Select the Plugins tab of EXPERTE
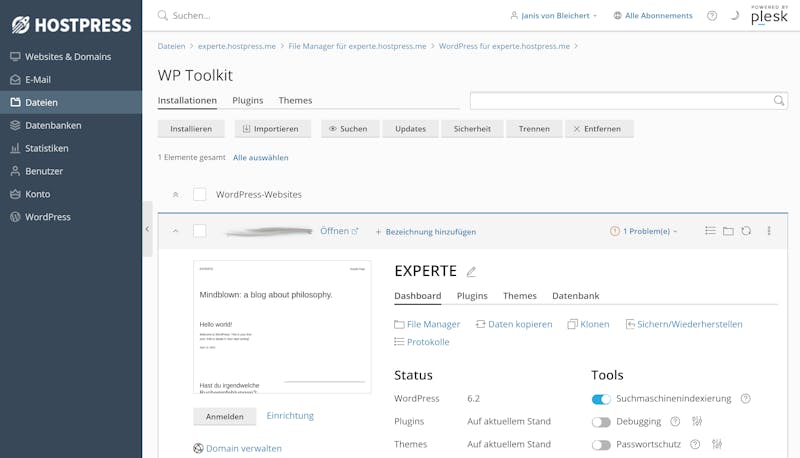Image resolution: width=800 pixels, height=458 pixels. [472, 296]
